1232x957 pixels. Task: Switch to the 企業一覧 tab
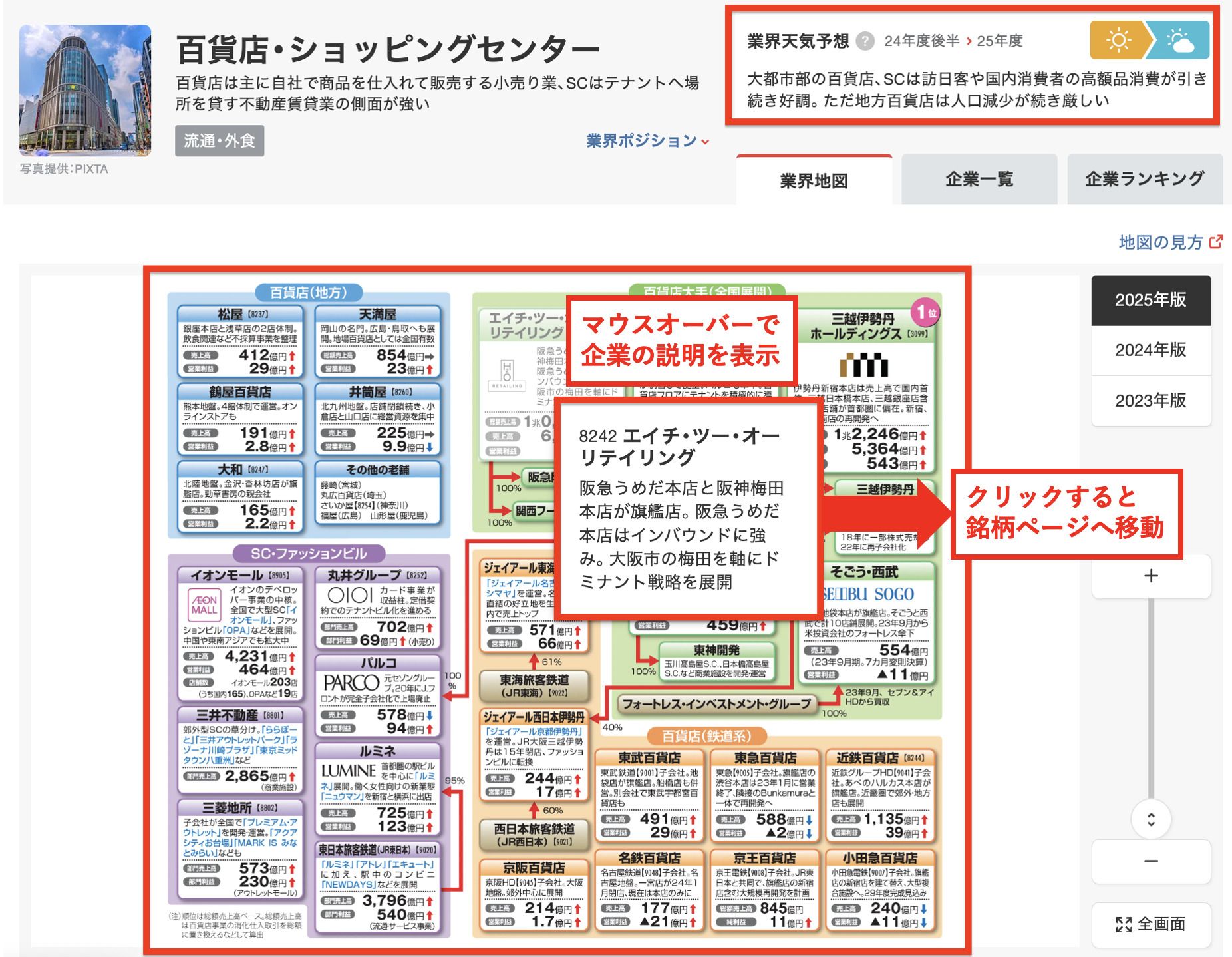coord(979,179)
